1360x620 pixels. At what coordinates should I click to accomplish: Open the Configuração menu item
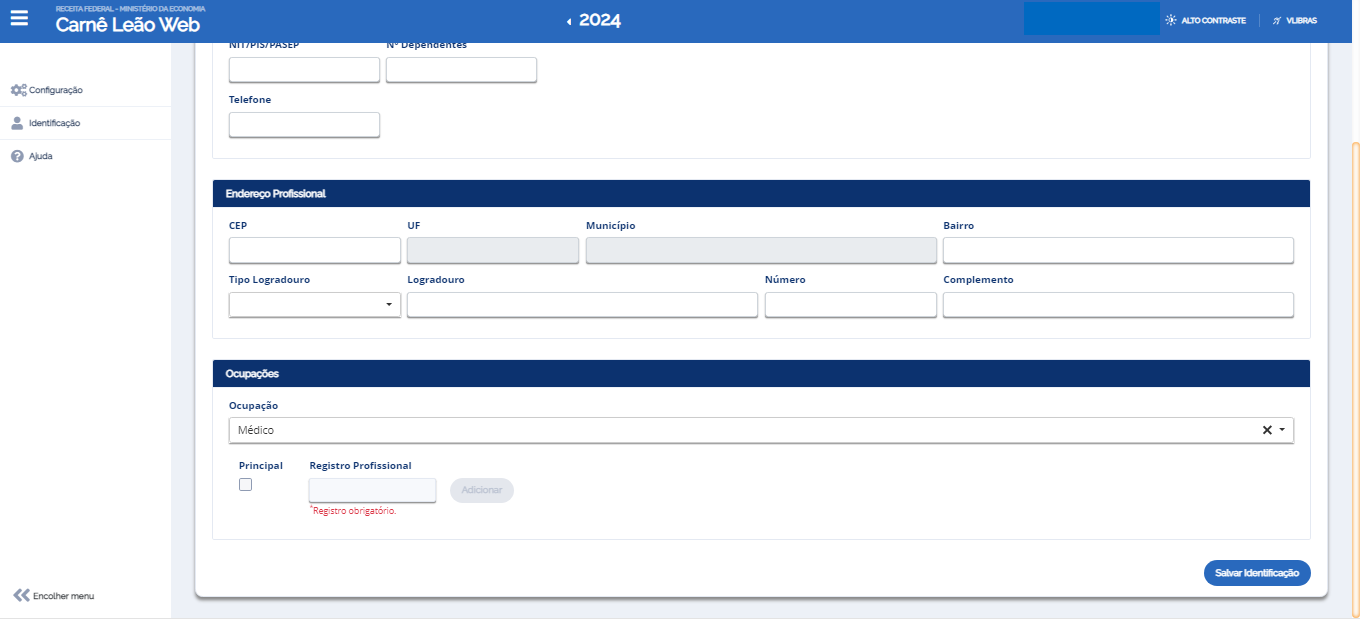[56, 90]
